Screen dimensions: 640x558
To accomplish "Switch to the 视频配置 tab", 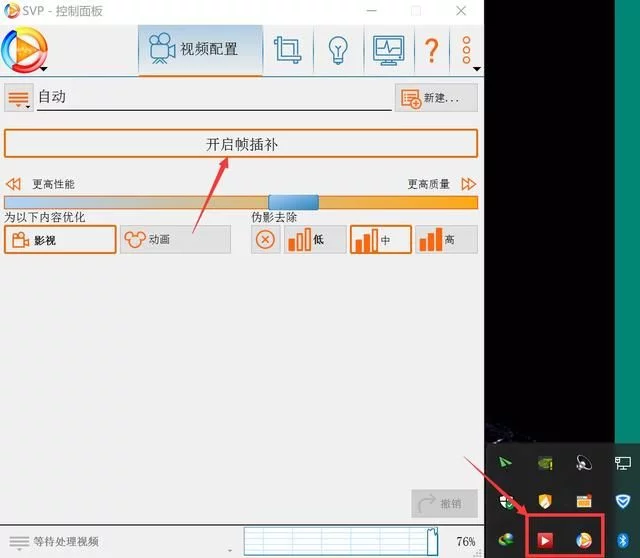I will pyautogui.click(x=200, y=50).
